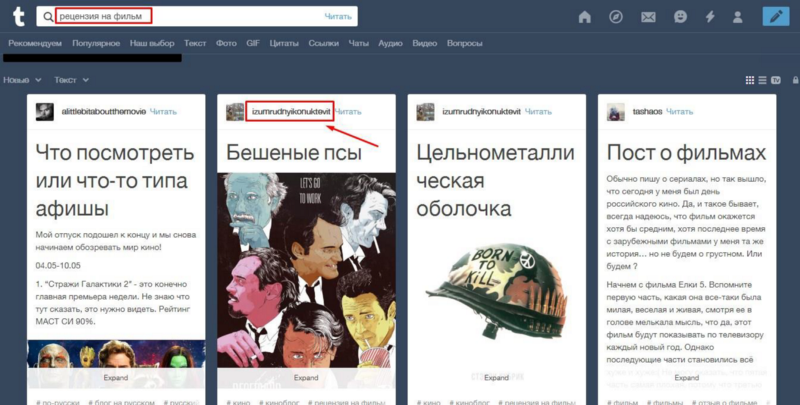Image resolution: width=800 pixels, height=405 pixels.
Task: Open the Новые sort dropdown
Action: coord(22,79)
